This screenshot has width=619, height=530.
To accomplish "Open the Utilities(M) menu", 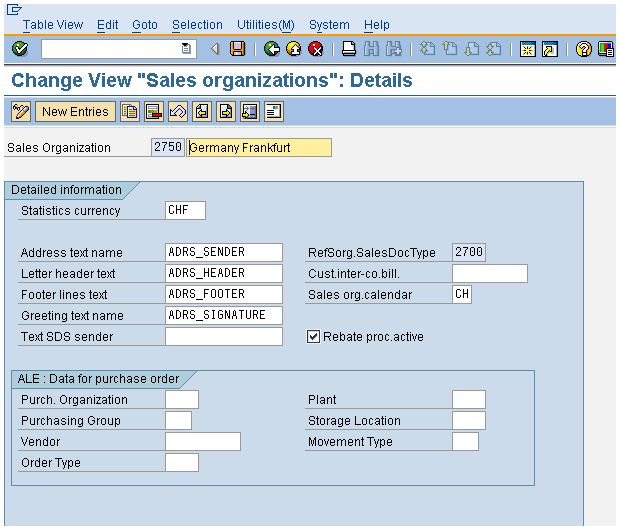I will click(x=265, y=25).
